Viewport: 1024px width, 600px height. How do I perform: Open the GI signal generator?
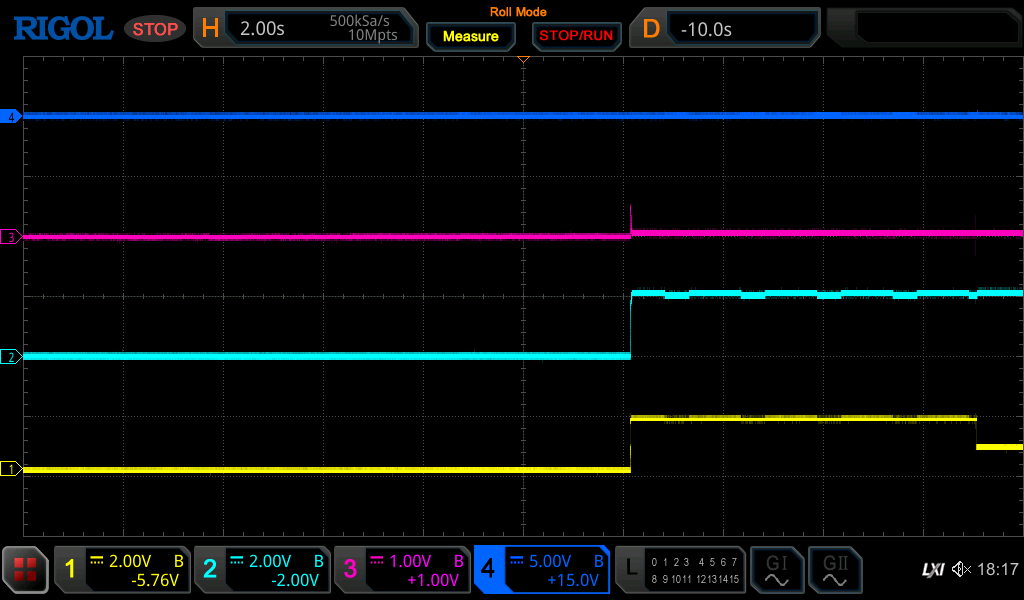point(776,570)
